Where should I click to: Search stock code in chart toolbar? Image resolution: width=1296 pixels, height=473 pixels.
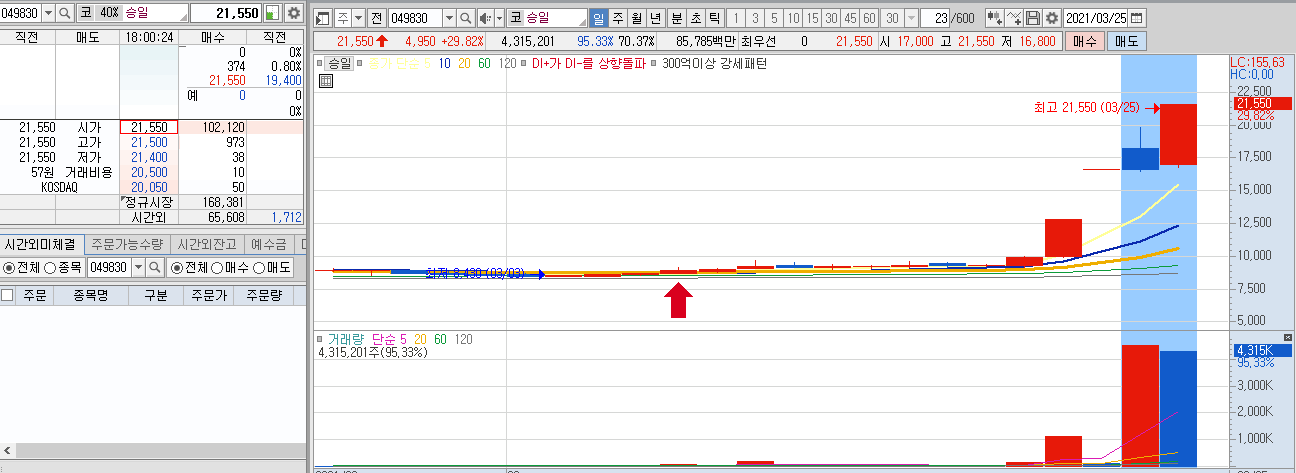[x=465, y=18]
